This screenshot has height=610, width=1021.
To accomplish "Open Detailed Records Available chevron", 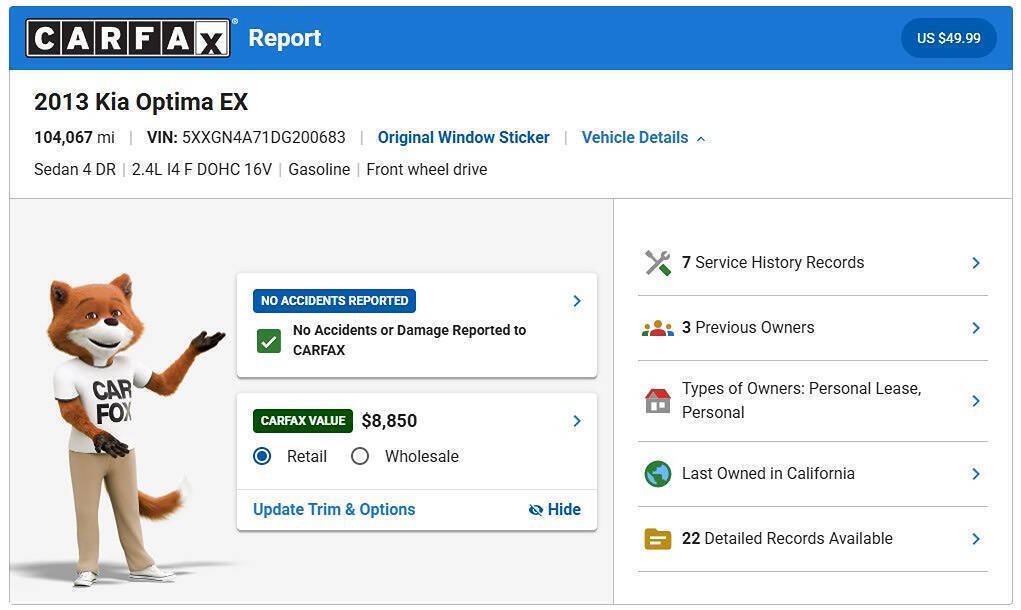I will coord(975,539).
